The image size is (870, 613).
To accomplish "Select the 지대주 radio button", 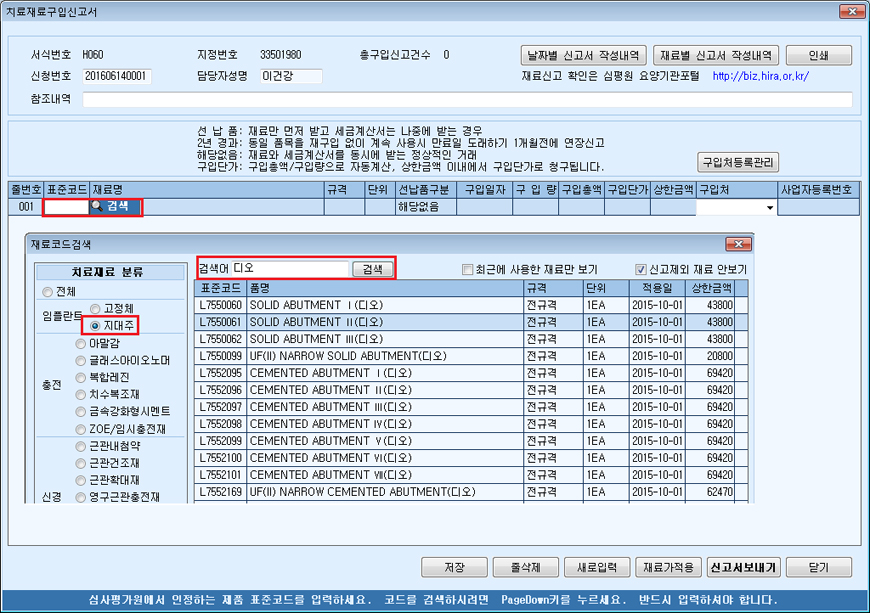I will point(96,325).
